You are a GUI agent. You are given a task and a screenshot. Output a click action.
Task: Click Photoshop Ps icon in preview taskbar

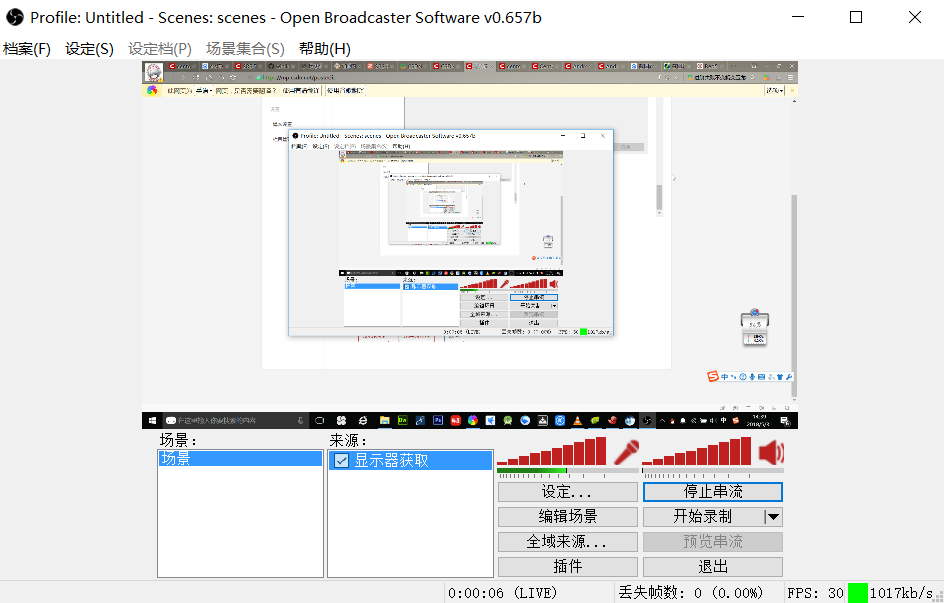click(438, 421)
